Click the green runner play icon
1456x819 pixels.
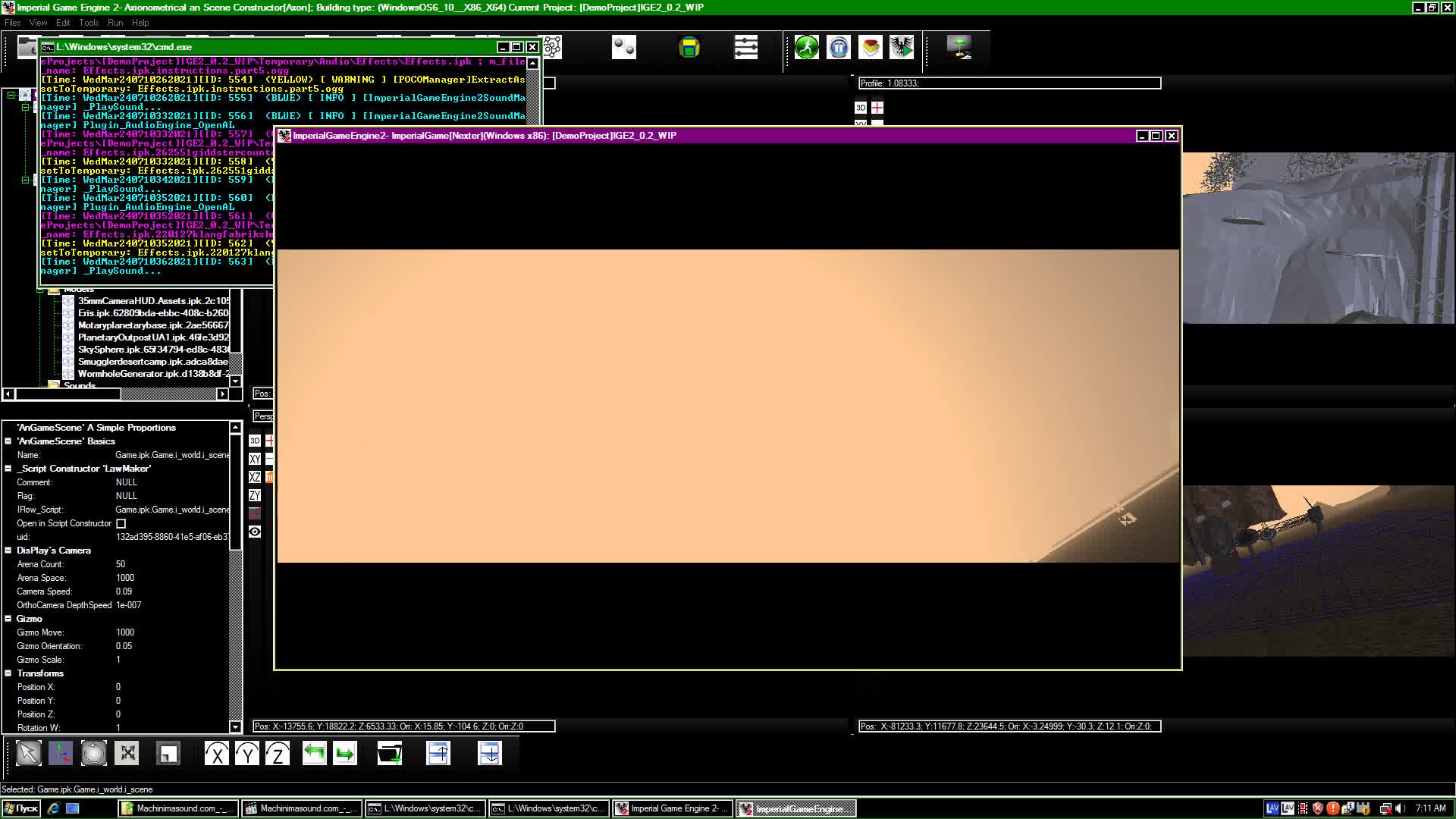806,47
